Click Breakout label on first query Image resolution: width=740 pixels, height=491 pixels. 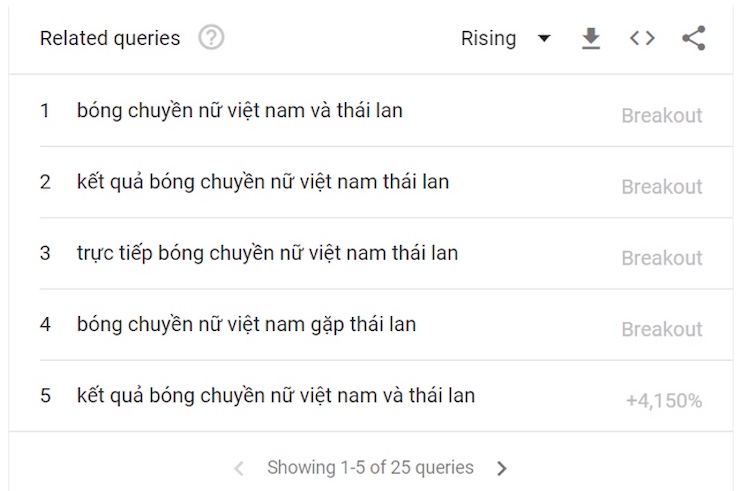(662, 116)
